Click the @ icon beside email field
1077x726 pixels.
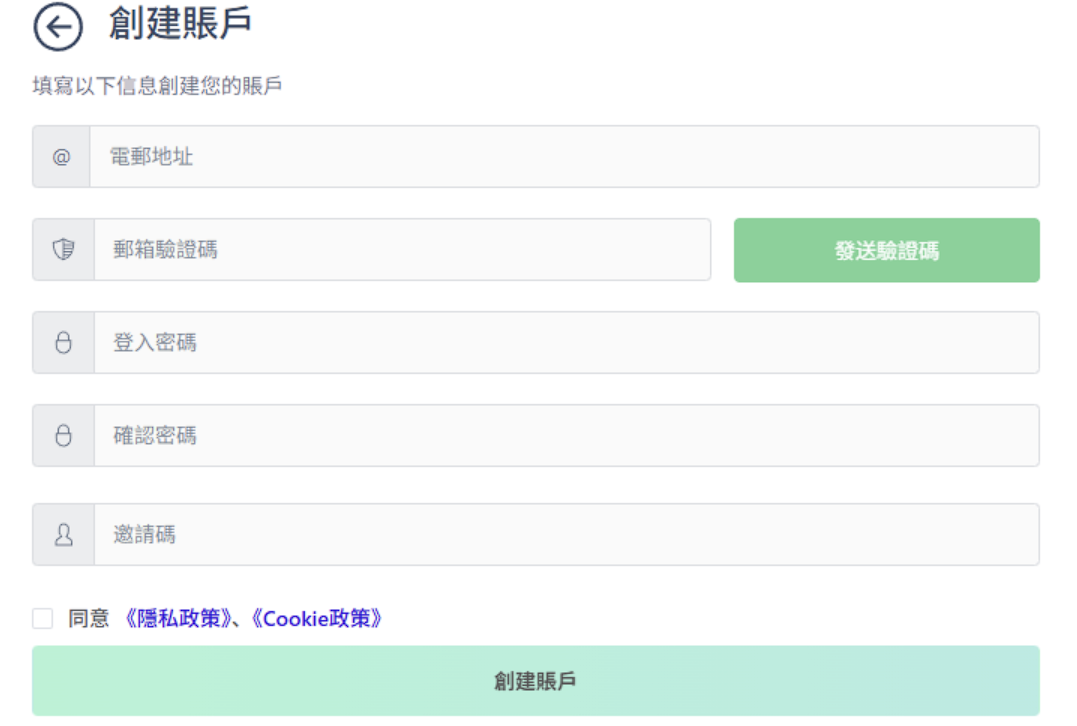[x=62, y=157]
